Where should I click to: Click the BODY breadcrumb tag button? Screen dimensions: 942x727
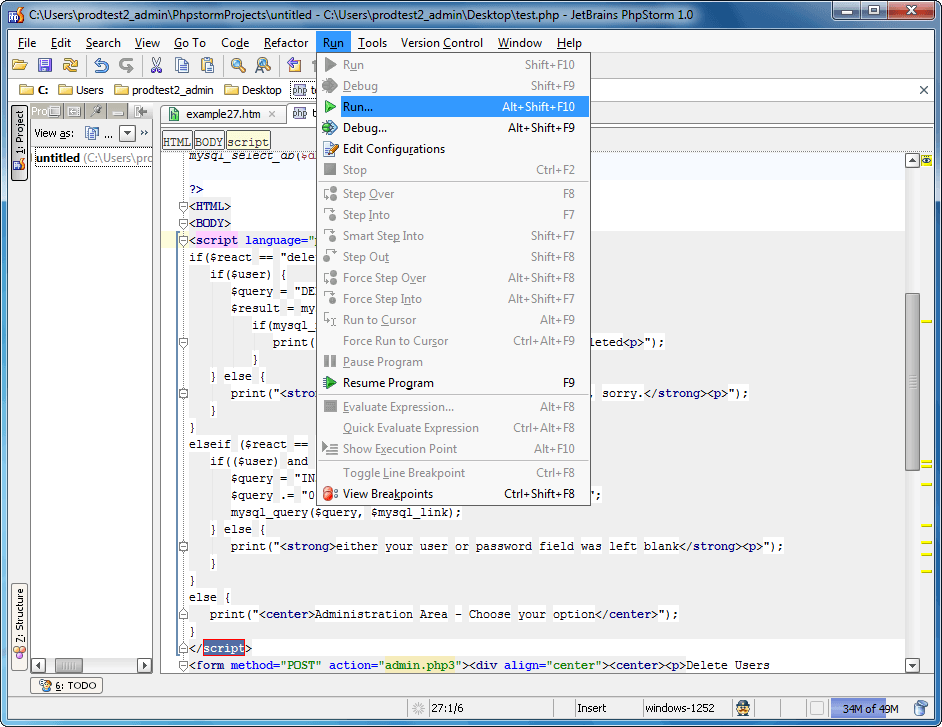(x=209, y=142)
